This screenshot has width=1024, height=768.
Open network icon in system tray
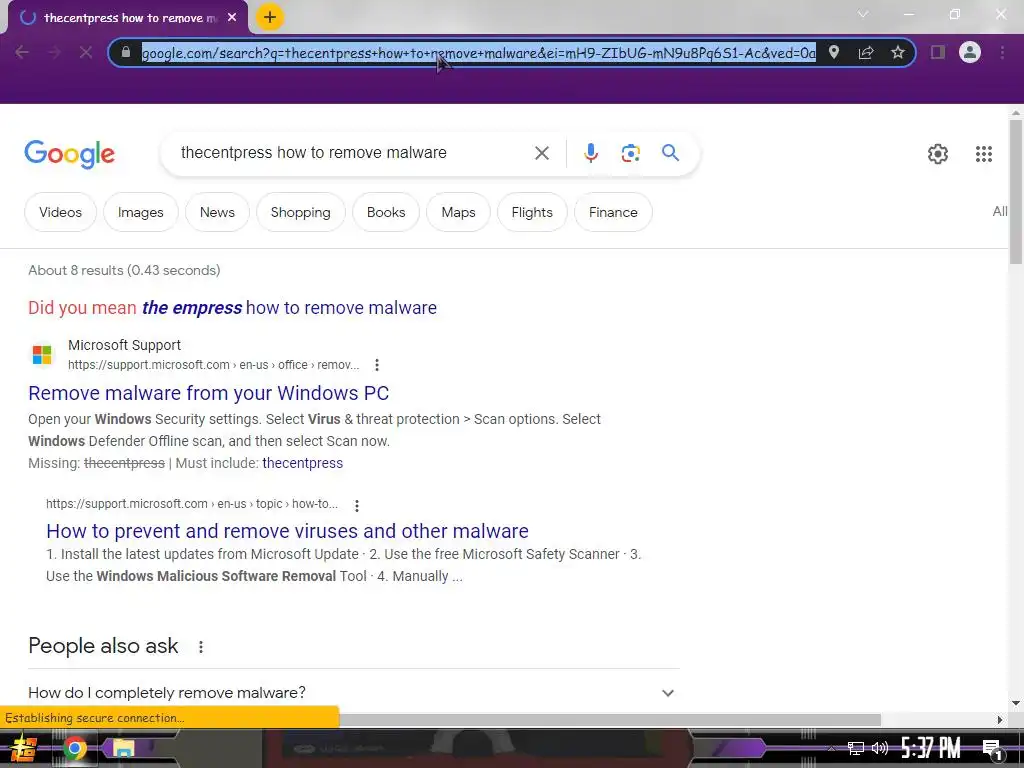856,748
